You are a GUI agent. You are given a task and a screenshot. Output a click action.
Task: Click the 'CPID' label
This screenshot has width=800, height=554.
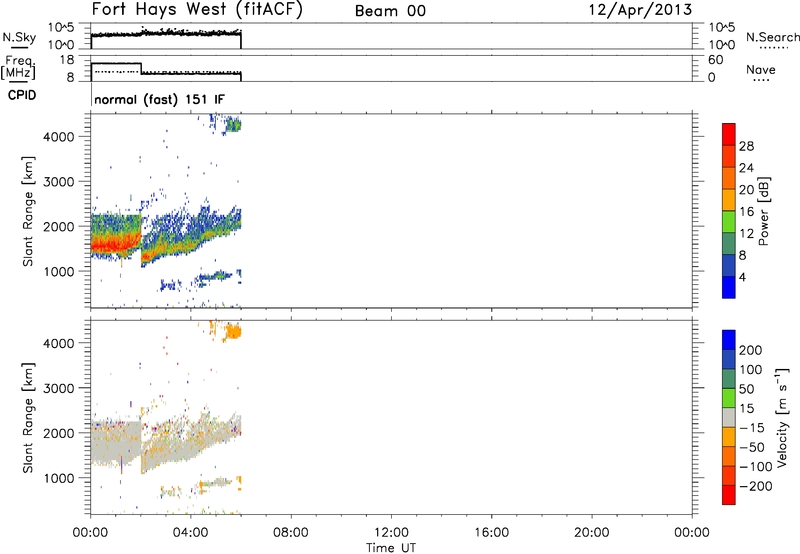(22, 95)
